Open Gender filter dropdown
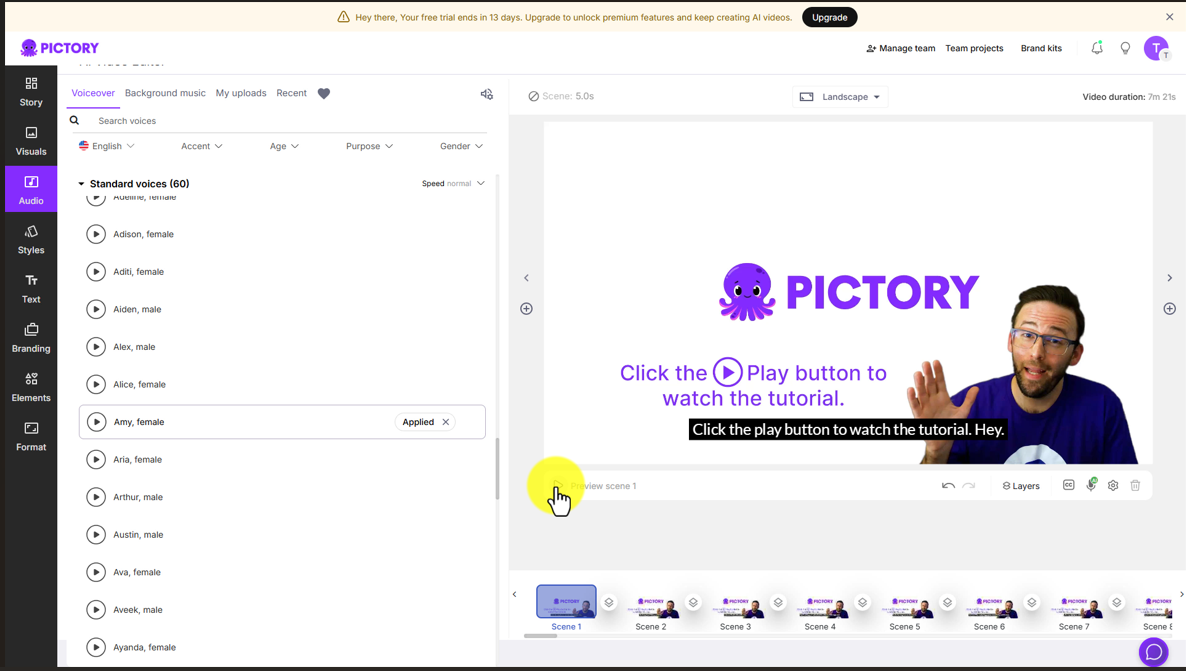 pos(461,146)
